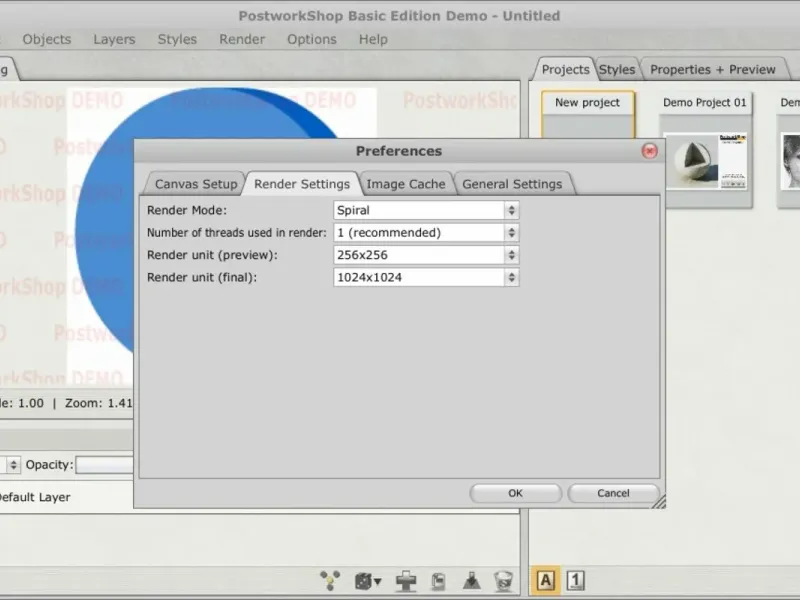This screenshot has height=600, width=800.
Task: Close the Preferences dialog with red button
Action: (649, 151)
